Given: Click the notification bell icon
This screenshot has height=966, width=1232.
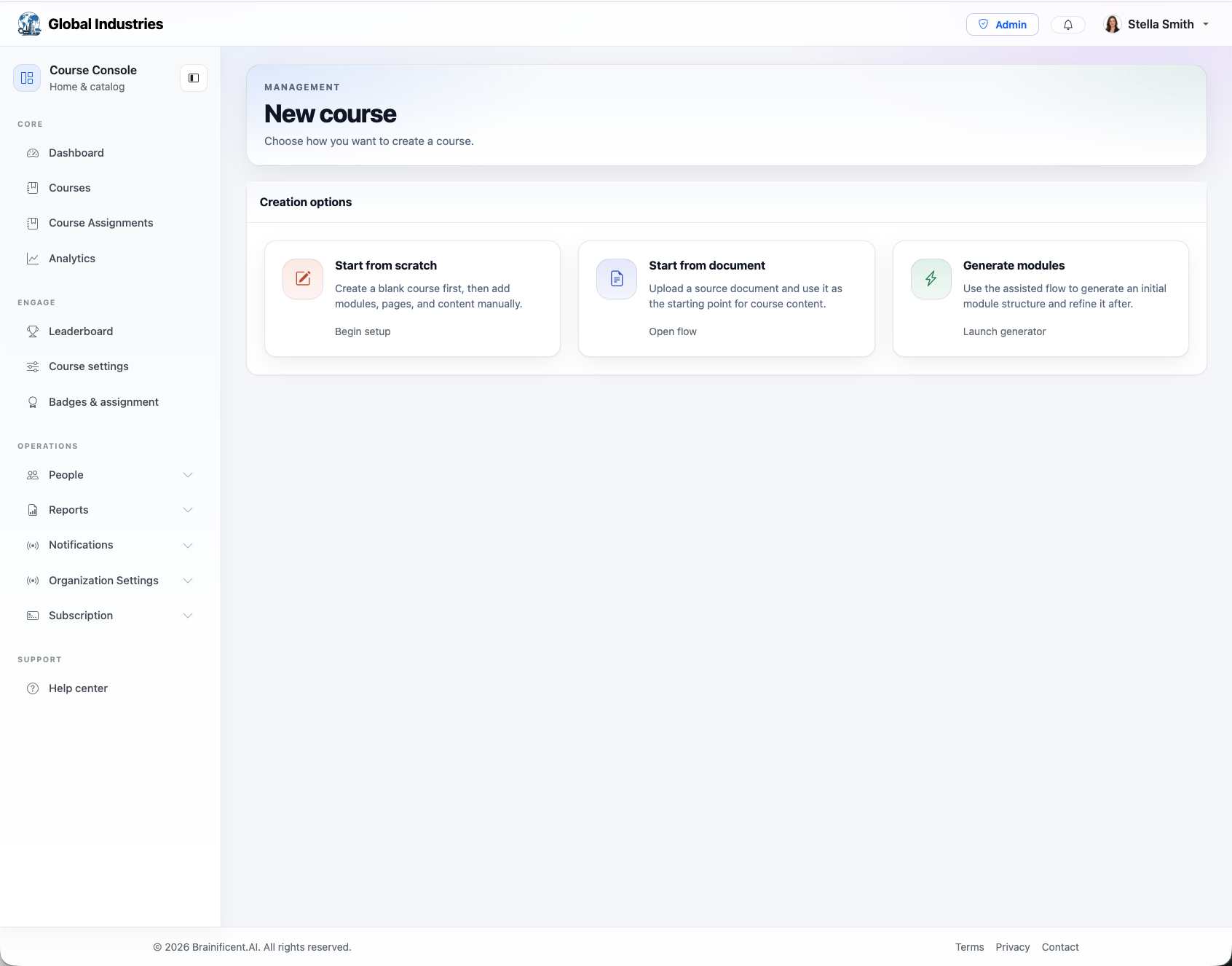Looking at the screenshot, I should tap(1067, 25).
